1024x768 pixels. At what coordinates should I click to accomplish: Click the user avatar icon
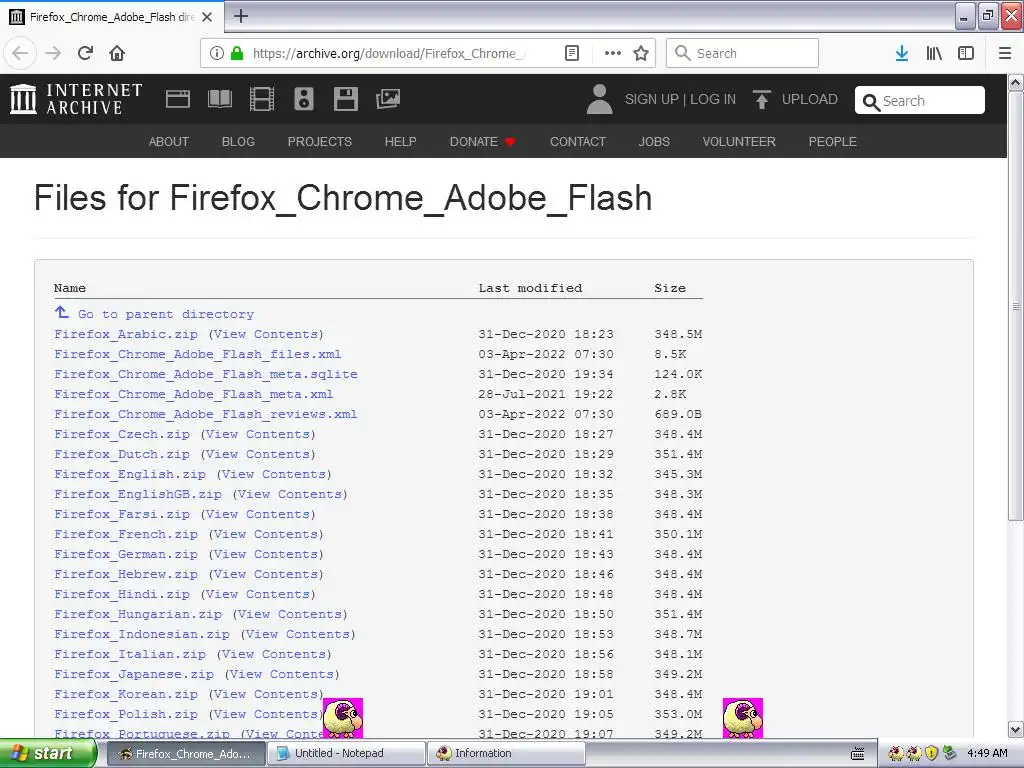tap(600, 99)
